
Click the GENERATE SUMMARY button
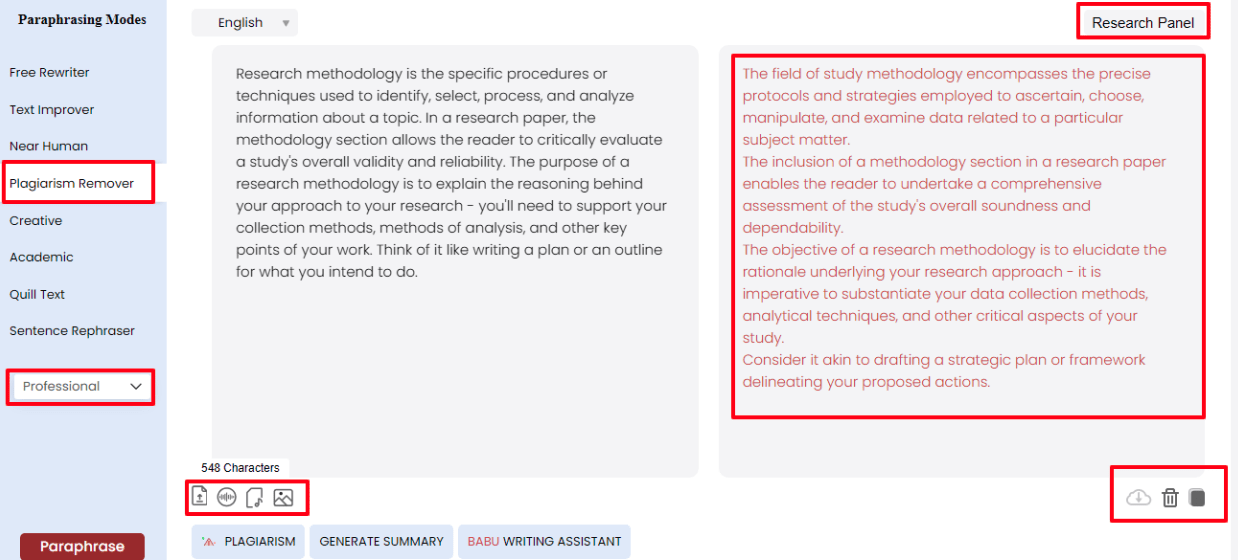tap(381, 541)
